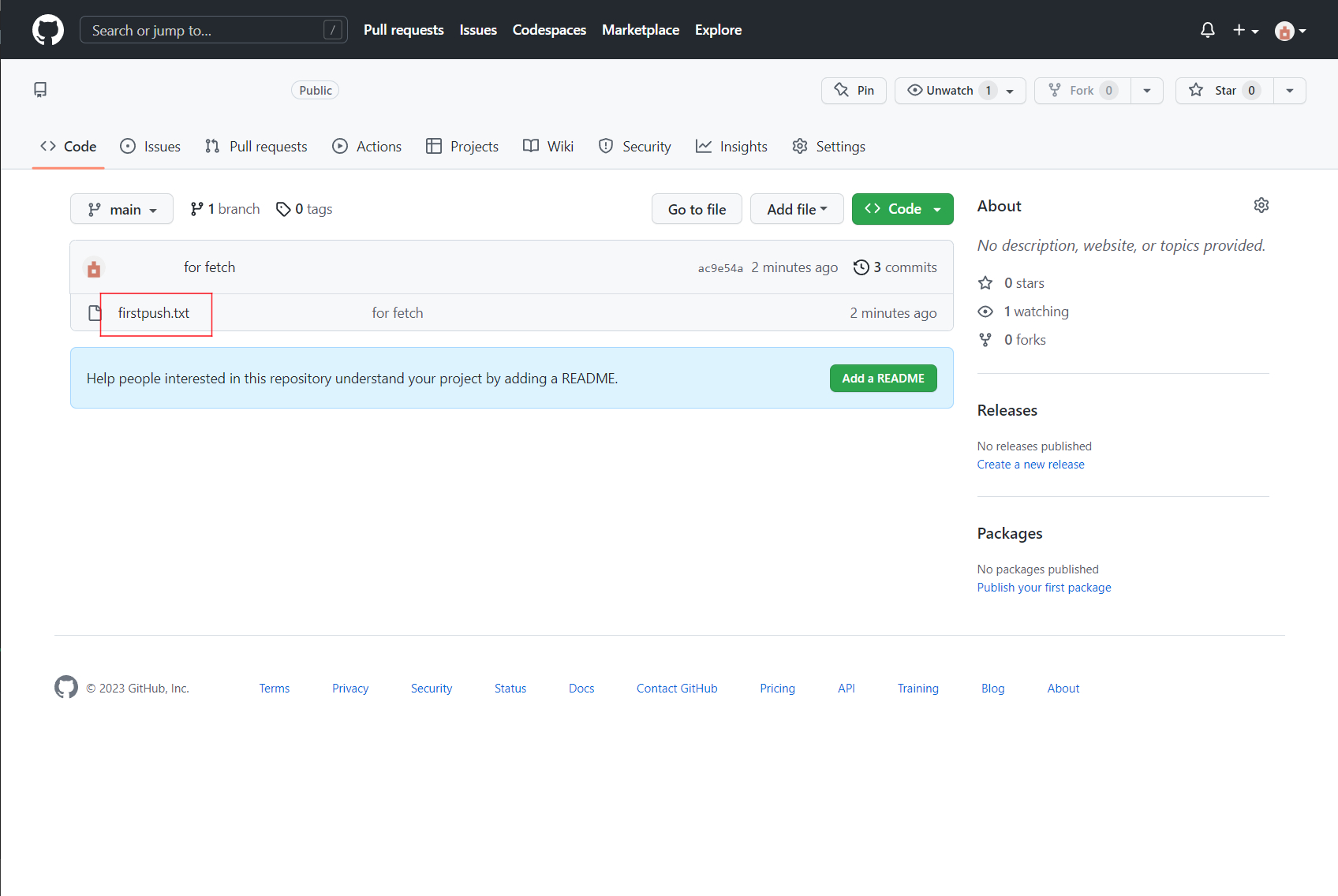Open Marketplace in header
The image size is (1338, 896).
tap(641, 30)
